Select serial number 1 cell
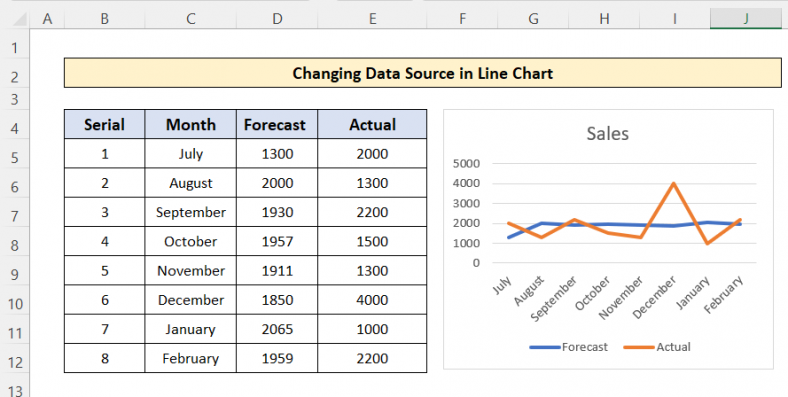Viewport: 788px width, 397px height. coord(105,154)
